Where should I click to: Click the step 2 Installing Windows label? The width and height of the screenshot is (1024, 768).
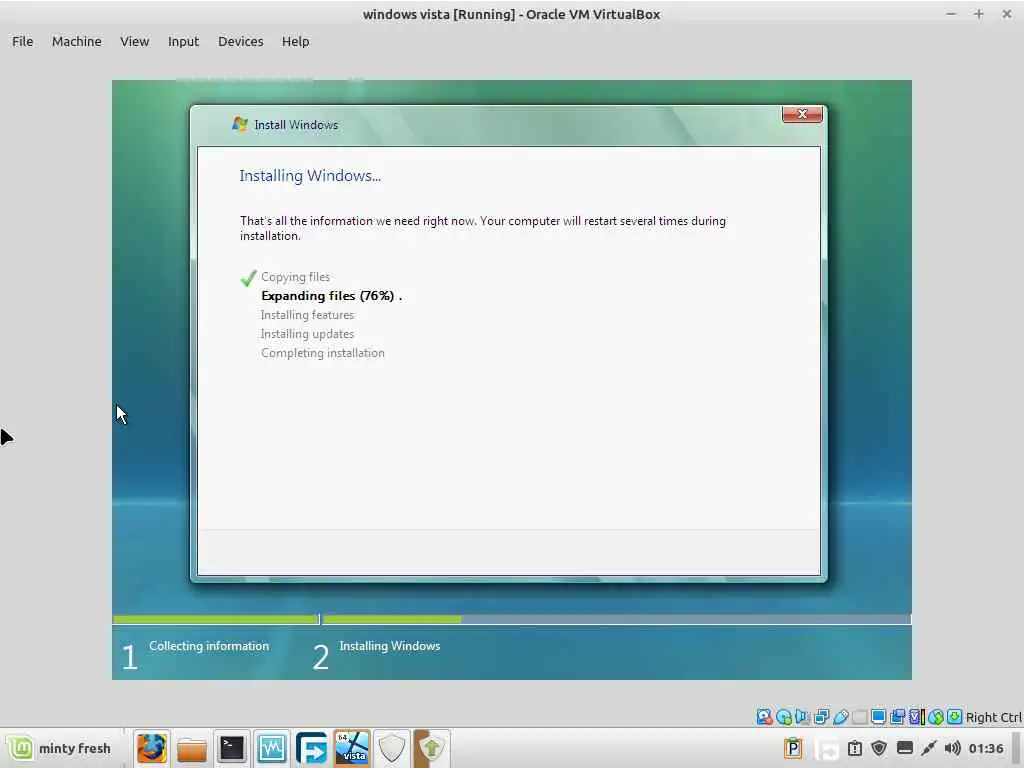[389, 646]
